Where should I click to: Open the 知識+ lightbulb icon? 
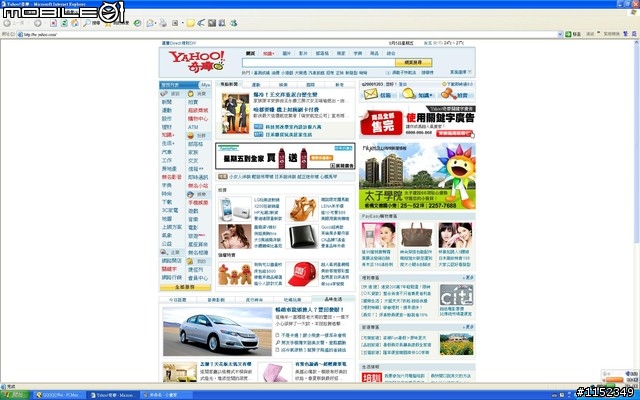pos(408,94)
